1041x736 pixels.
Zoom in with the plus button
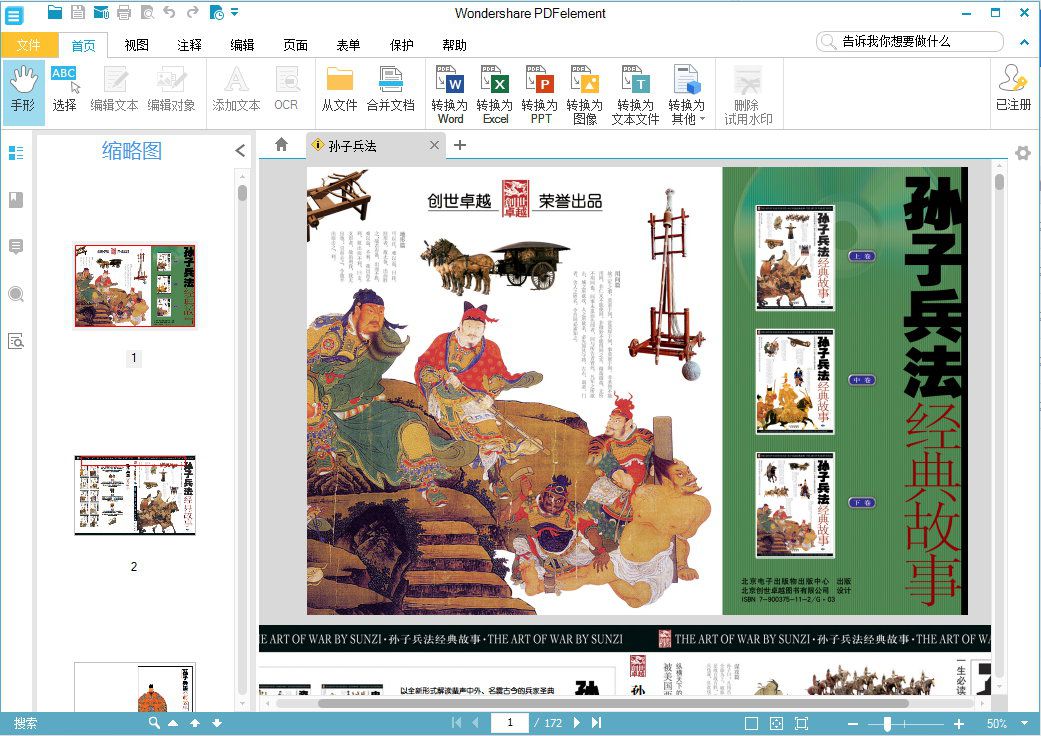point(959,723)
